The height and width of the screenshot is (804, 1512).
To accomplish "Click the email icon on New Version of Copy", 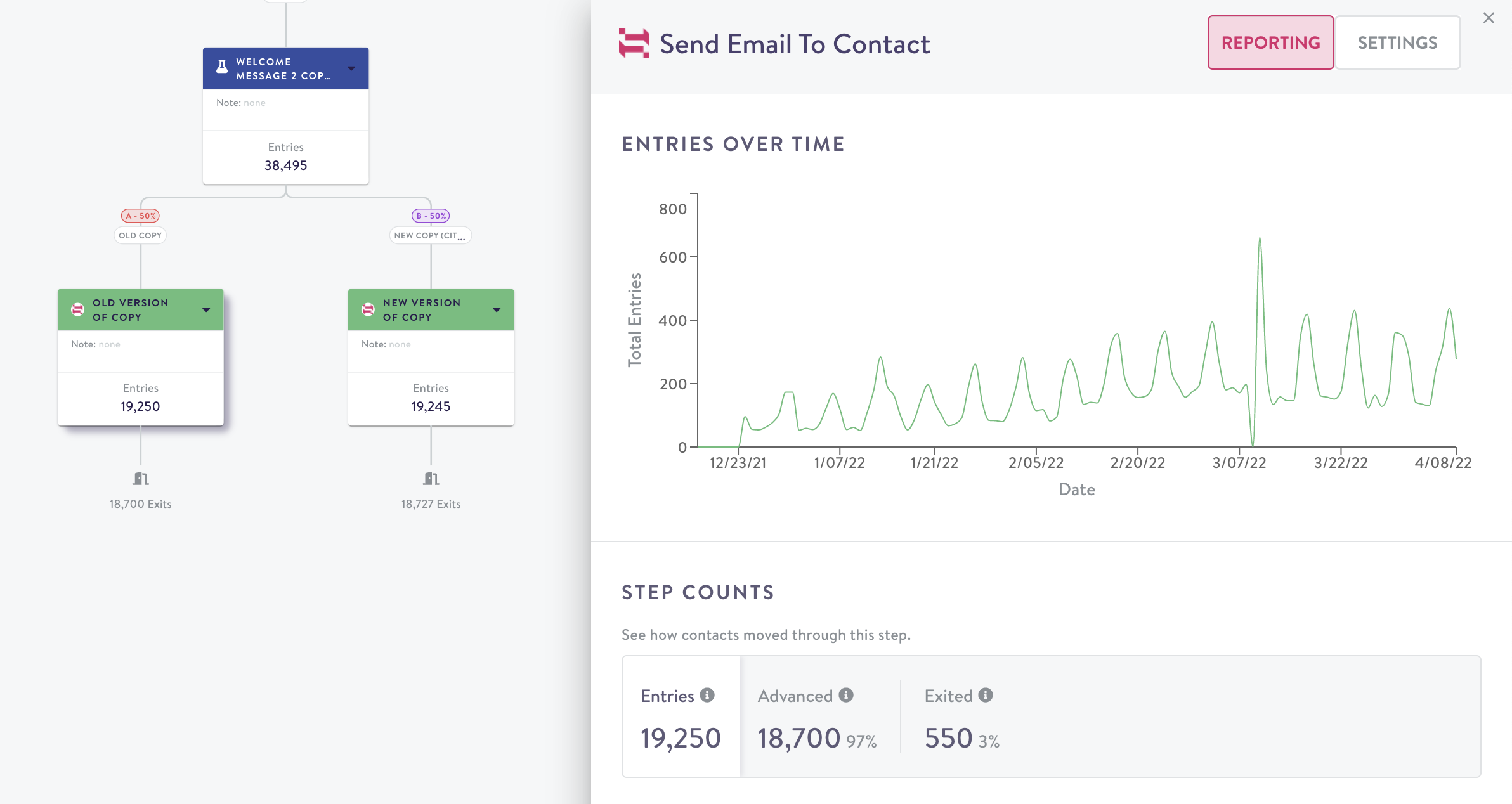I will tap(368, 309).
